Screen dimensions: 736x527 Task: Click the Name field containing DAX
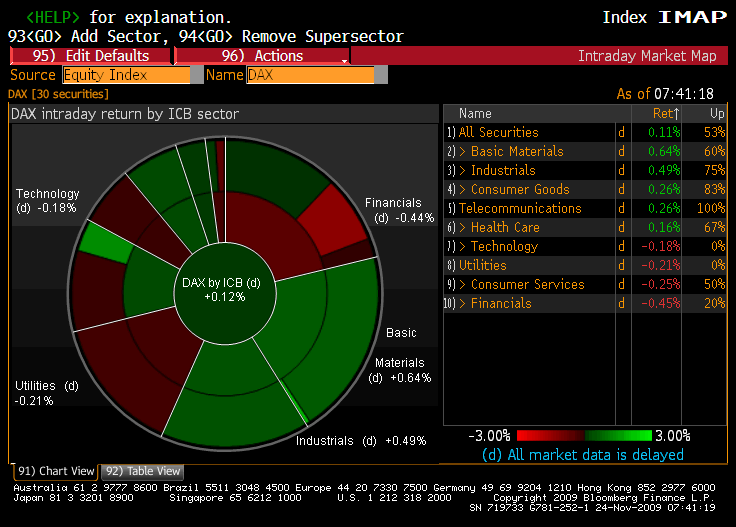(x=310, y=75)
